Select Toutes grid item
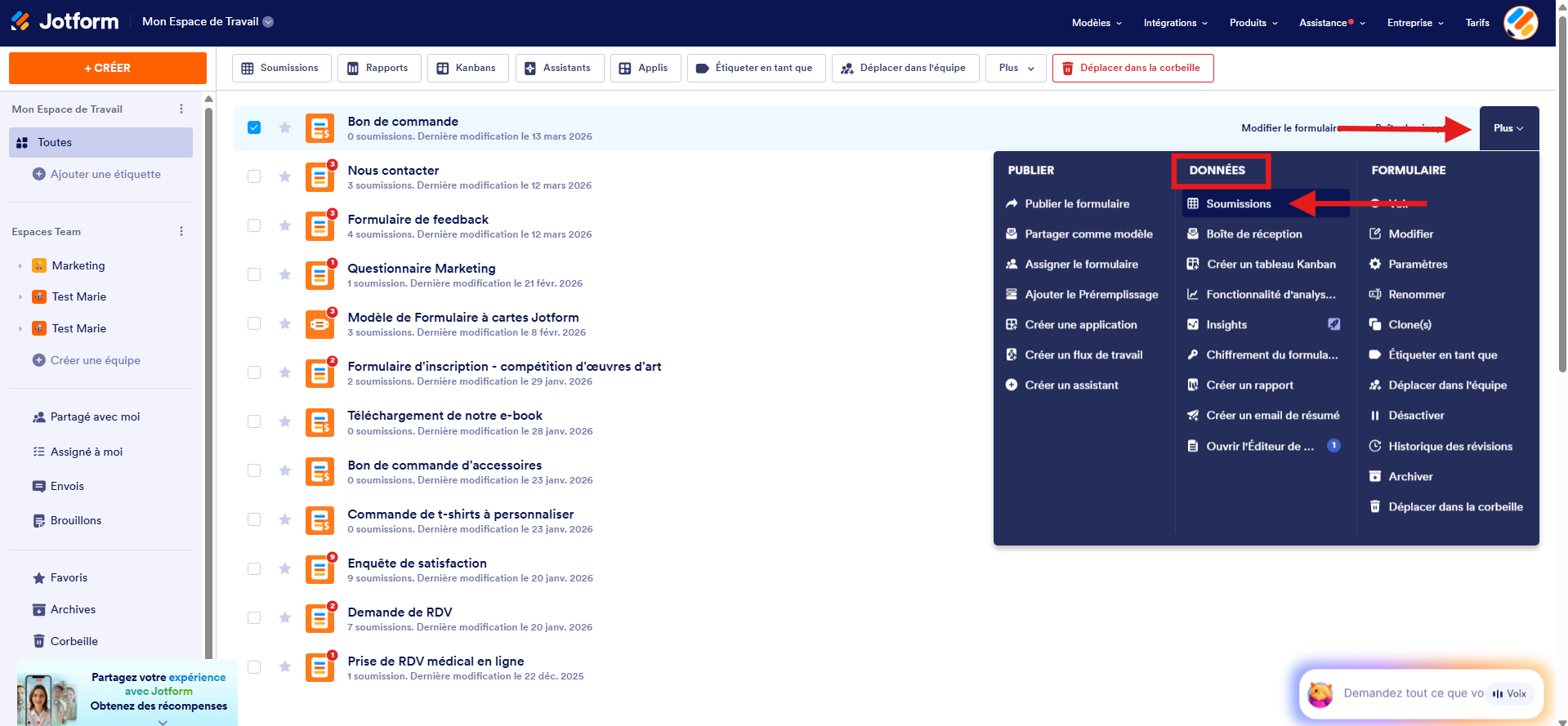The width and height of the screenshot is (1568, 726). click(101, 142)
